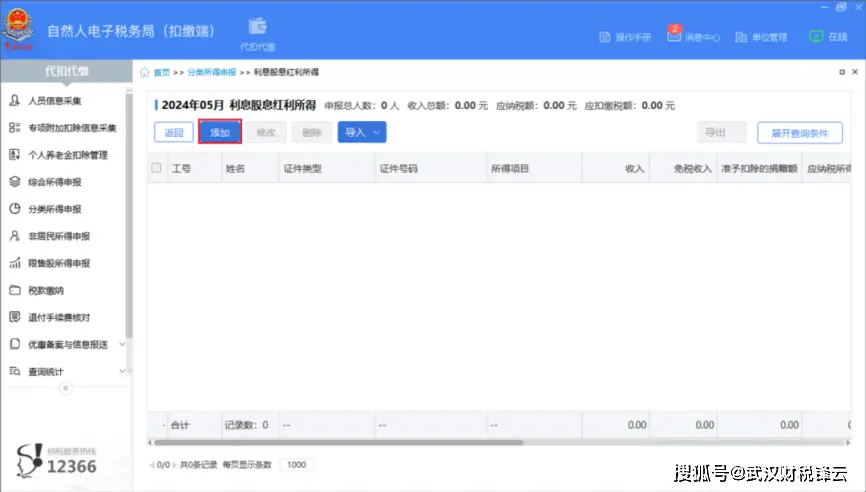Click the records-per-page field showing 1000
866x492 pixels.
(x=296, y=465)
